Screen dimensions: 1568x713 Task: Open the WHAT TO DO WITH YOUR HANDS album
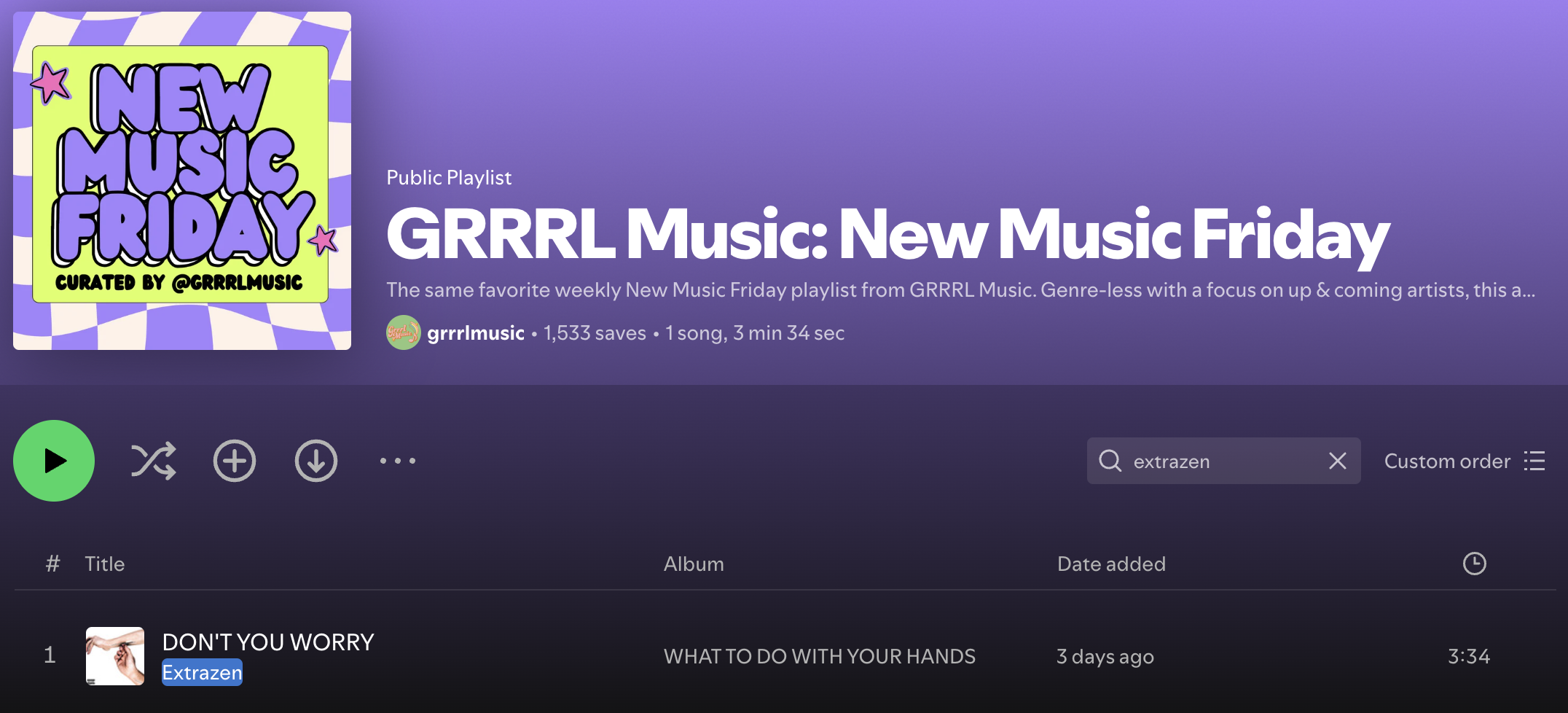[x=820, y=656]
